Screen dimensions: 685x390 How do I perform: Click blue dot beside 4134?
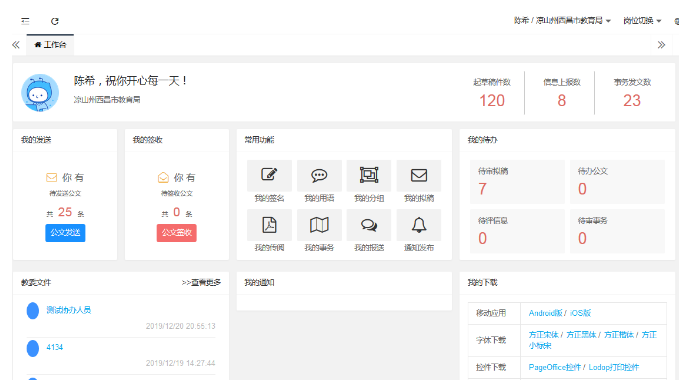(33, 348)
